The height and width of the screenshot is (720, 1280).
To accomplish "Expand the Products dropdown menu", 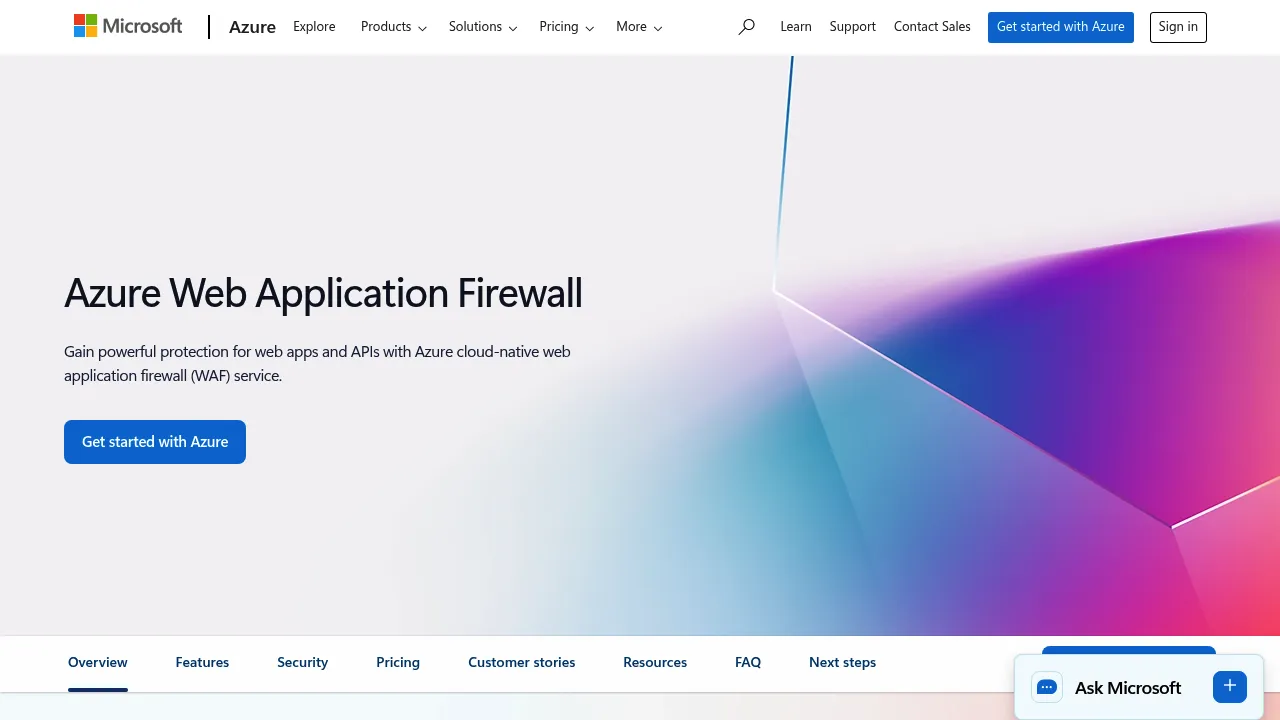I will [394, 27].
